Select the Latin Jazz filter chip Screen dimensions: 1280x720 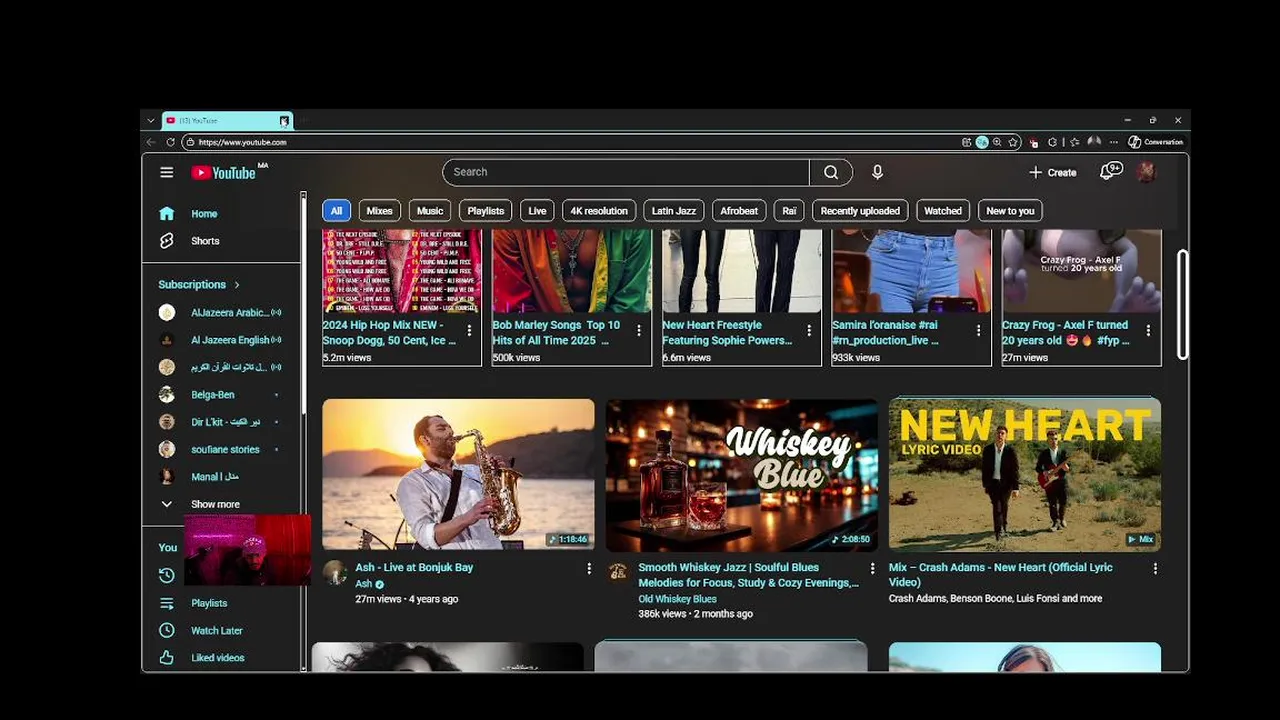tap(674, 211)
